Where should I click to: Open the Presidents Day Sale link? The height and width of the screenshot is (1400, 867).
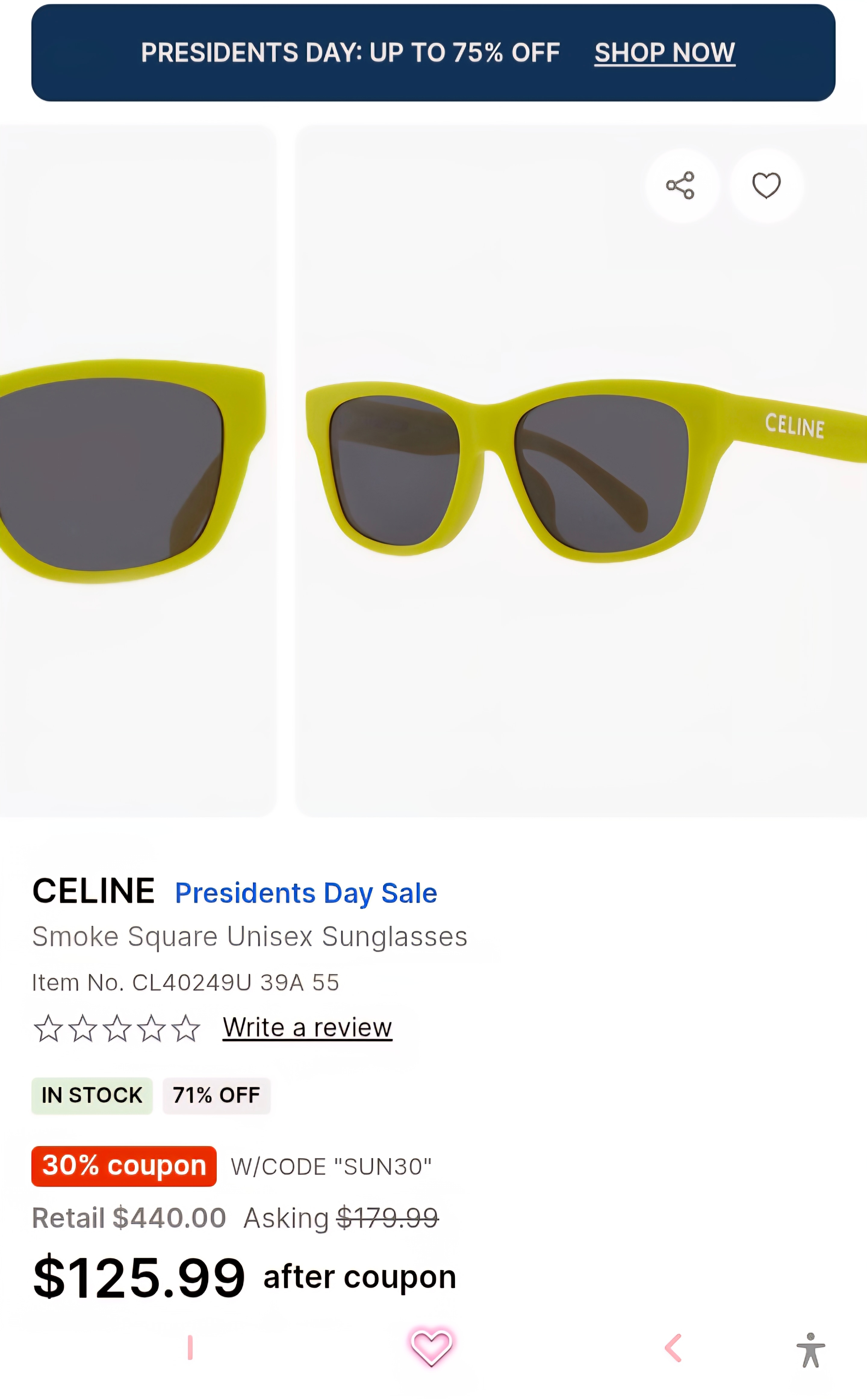[x=306, y=893]
